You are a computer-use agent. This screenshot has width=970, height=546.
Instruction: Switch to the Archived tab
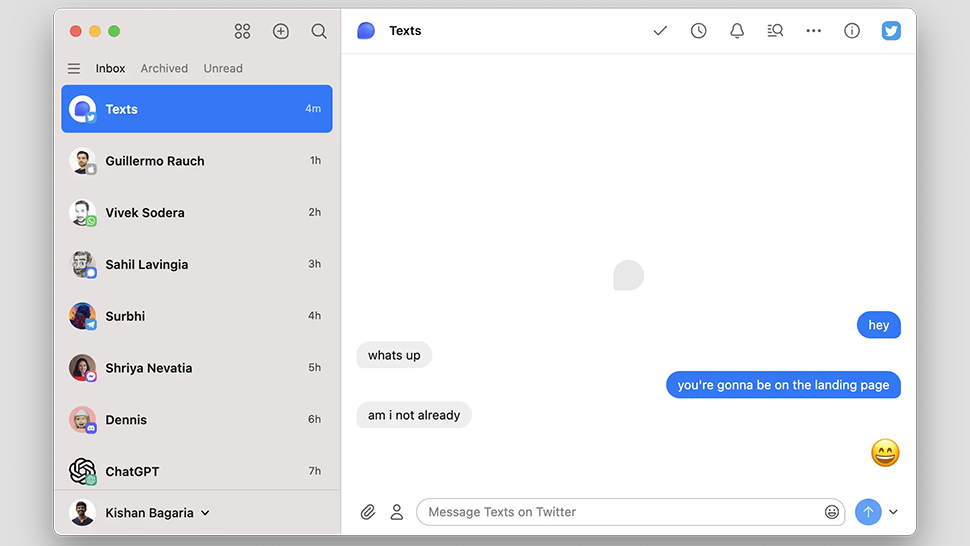[164, 69]
